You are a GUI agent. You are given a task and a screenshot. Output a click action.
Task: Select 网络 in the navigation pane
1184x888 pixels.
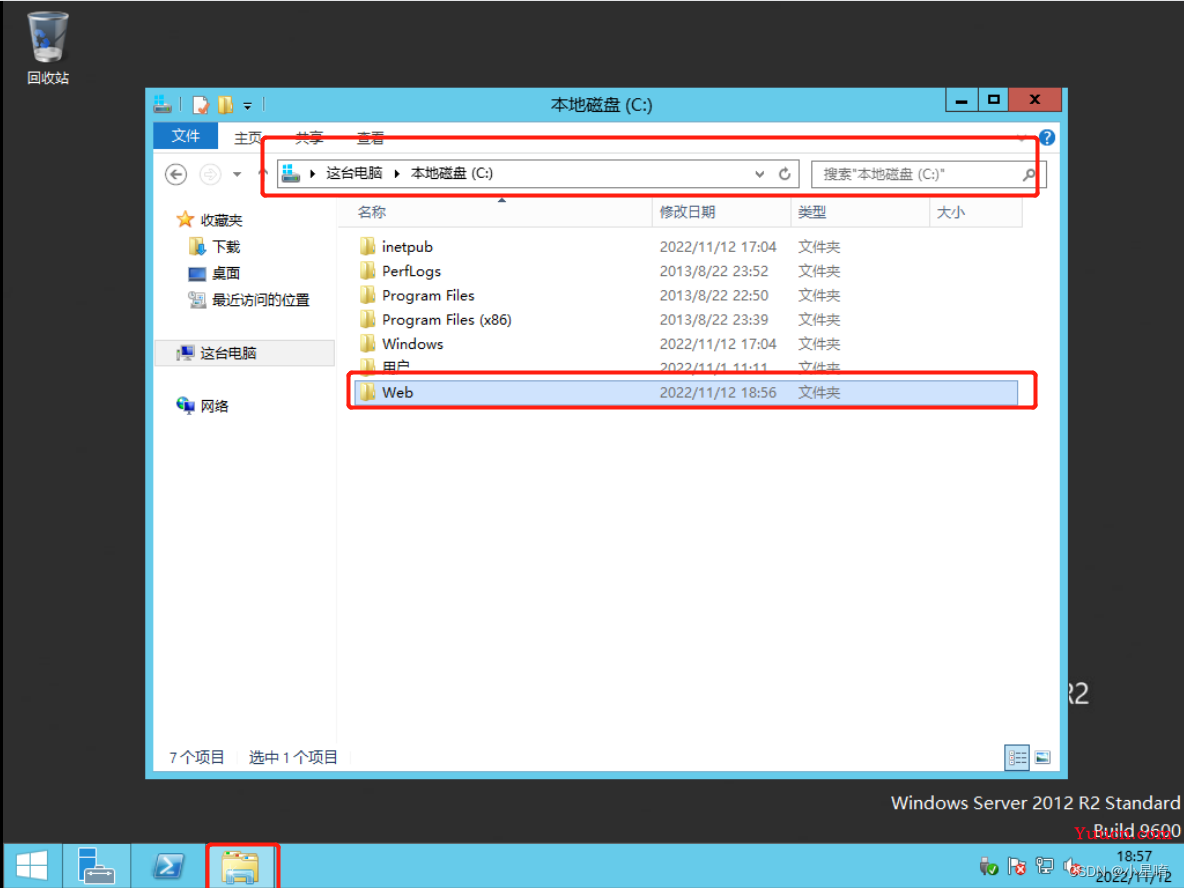[214, 406]
